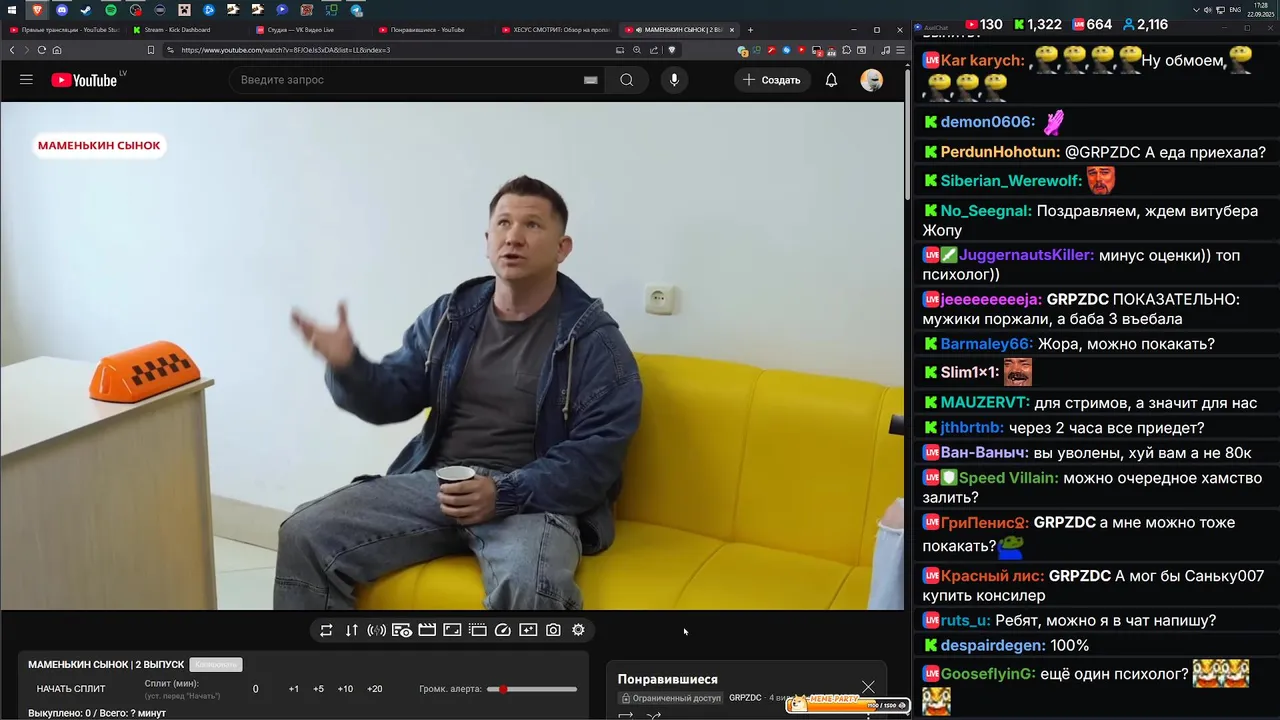Click the broadcast waves icon in extension toolbar
Viewport: 1280px width, 720px height.
click(377, 630)
